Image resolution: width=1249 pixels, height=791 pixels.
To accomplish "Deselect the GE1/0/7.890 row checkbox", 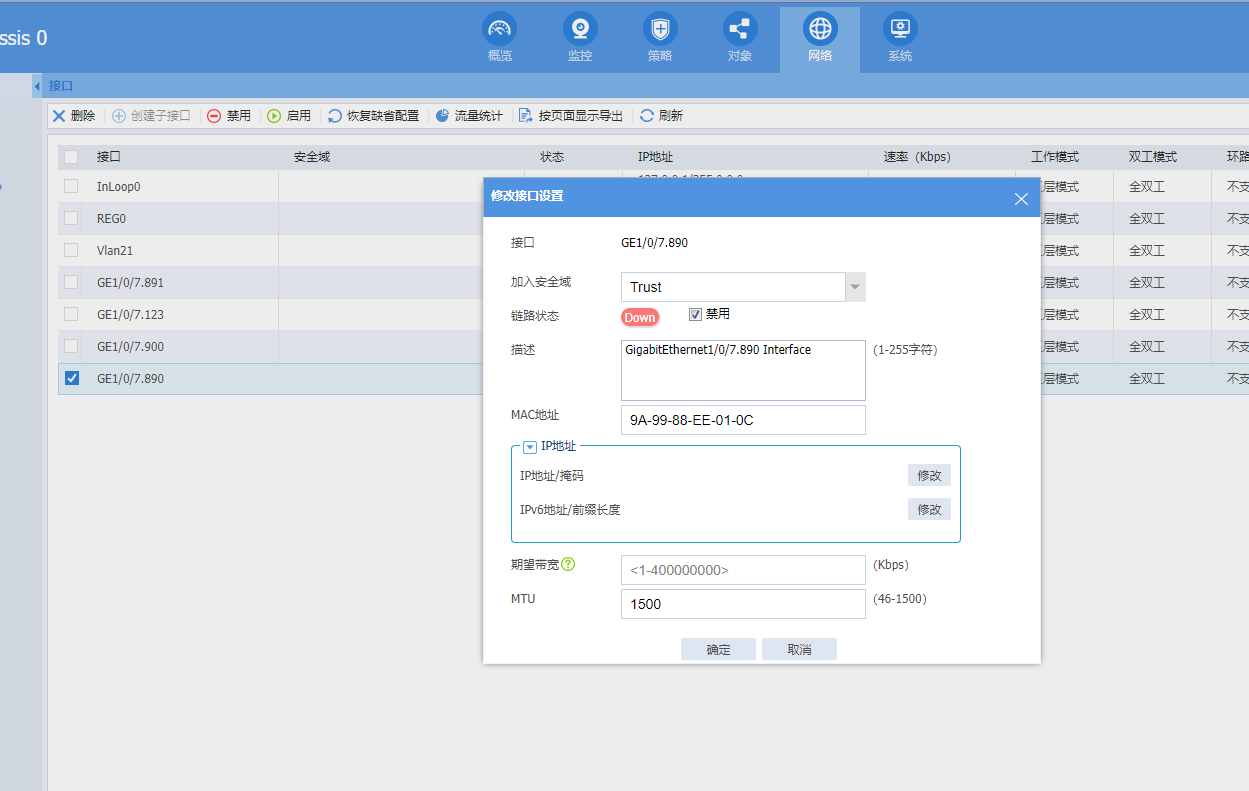I will pos(71,378).
